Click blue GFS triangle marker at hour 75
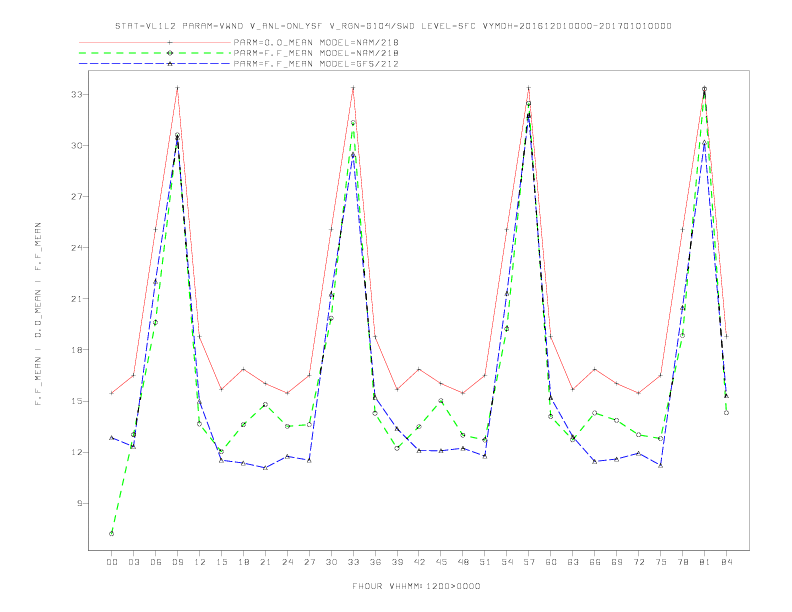 point(661,465)
